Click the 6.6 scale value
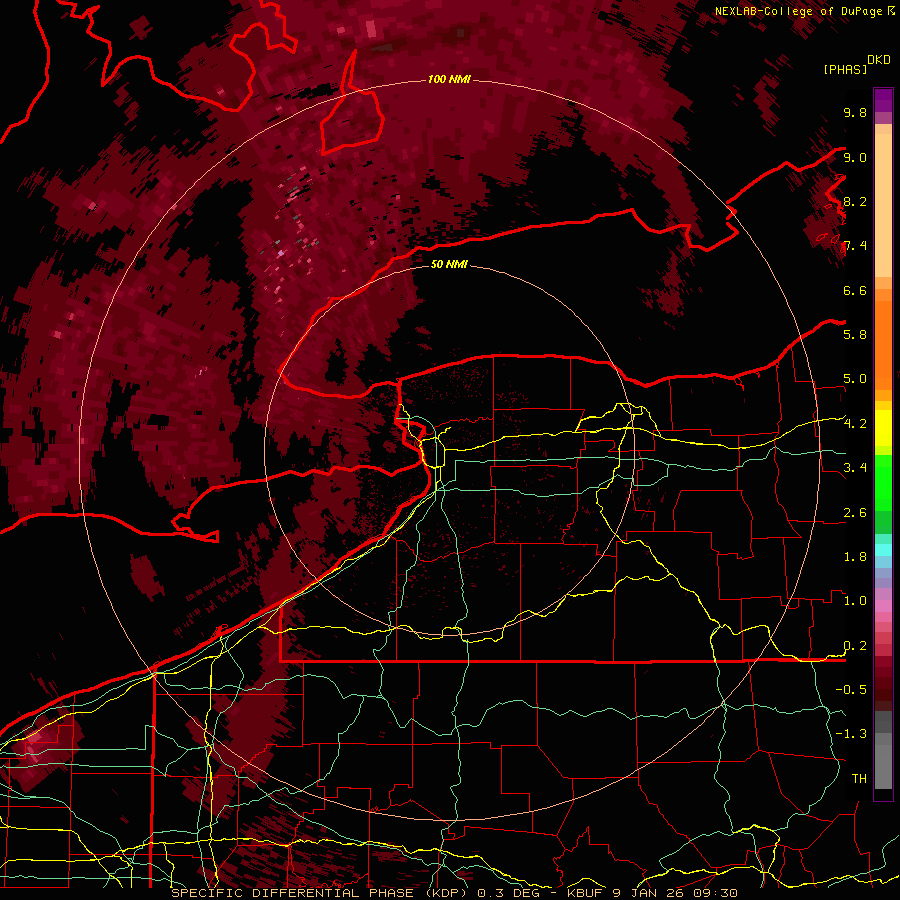The width and height of the screenshot is (900, 900). click(855, 290)
